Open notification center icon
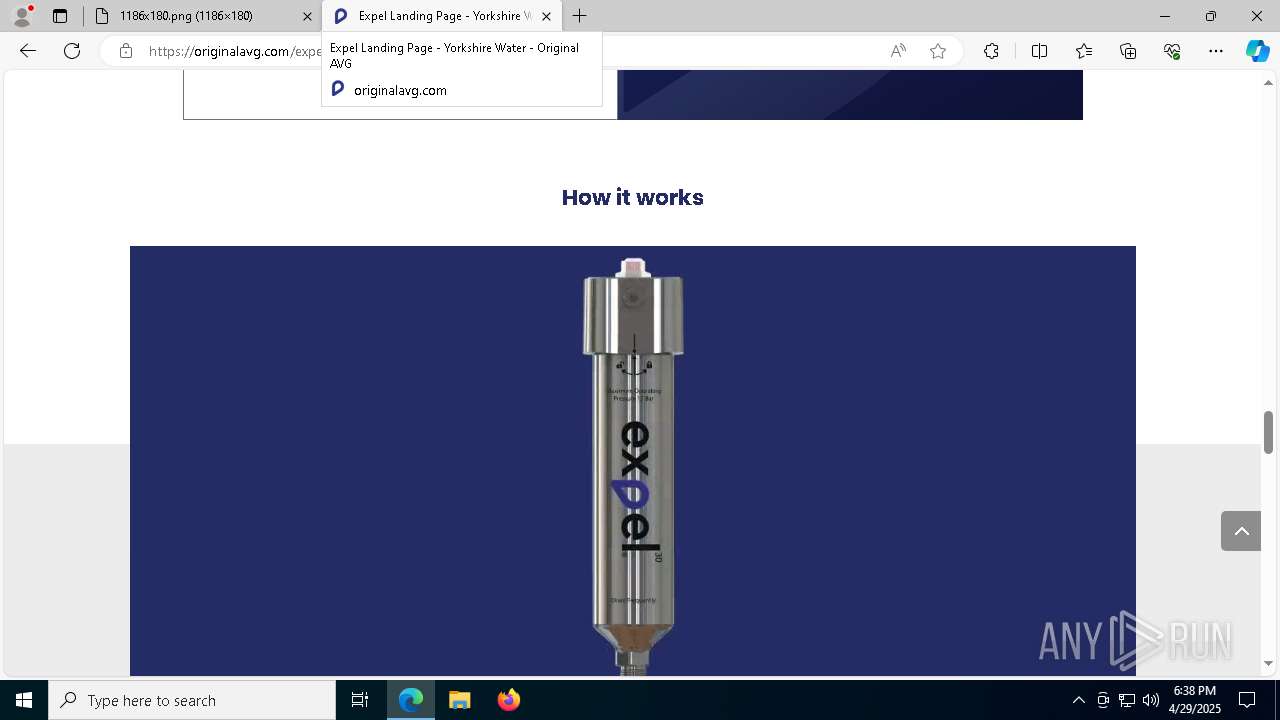The height and width of the screenshot is (720, 1280). (1247, 700)
